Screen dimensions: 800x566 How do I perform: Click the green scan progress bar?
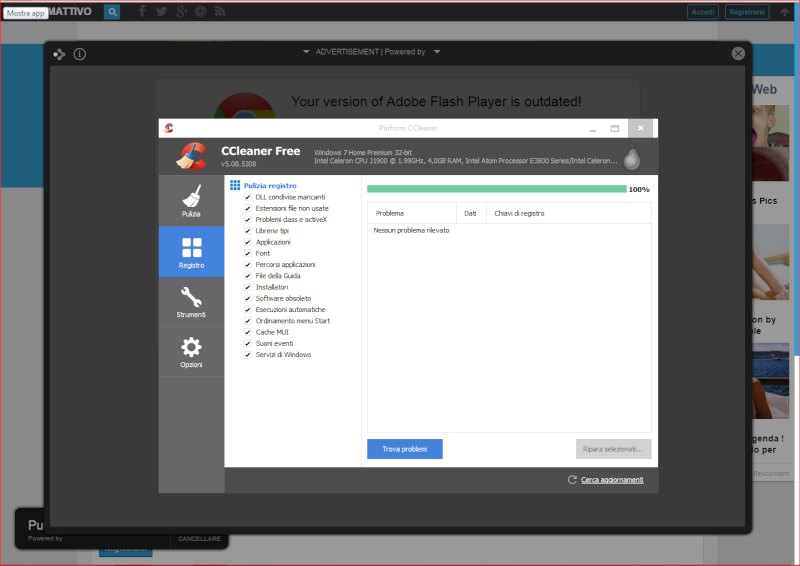click(496, 189)
